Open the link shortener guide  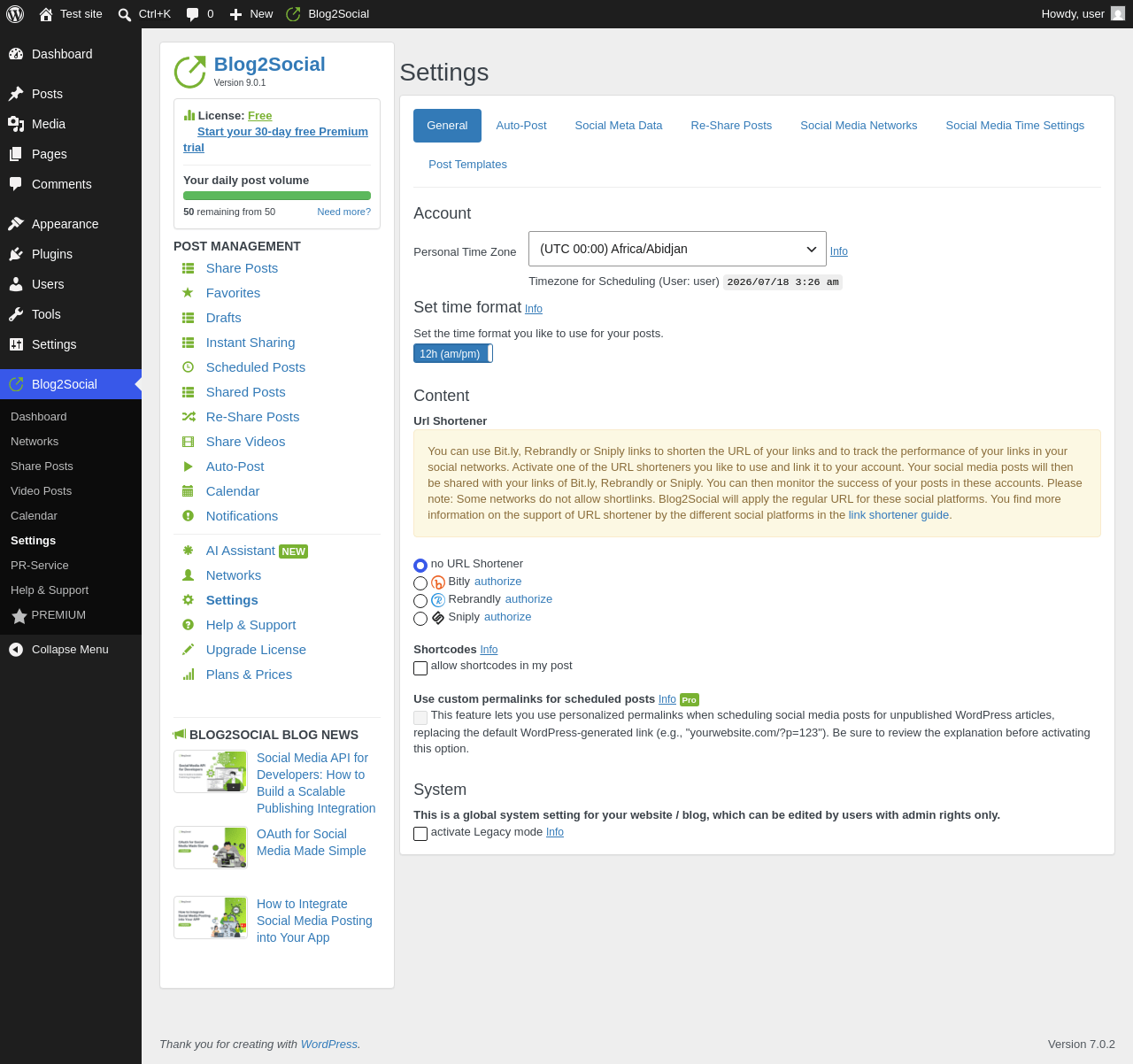click(898, 515)
